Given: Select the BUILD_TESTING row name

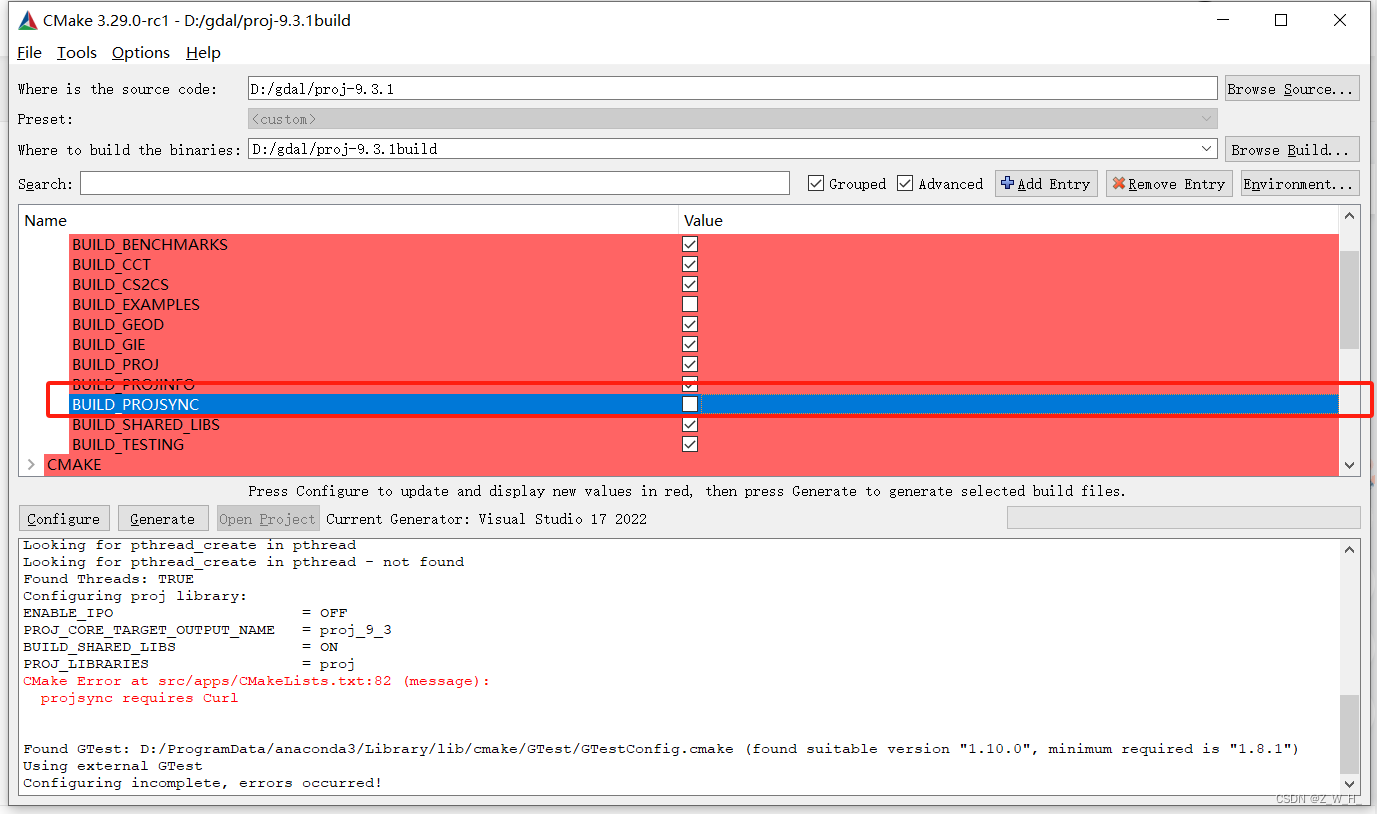Looking at the screenshot, I should 128,444.
